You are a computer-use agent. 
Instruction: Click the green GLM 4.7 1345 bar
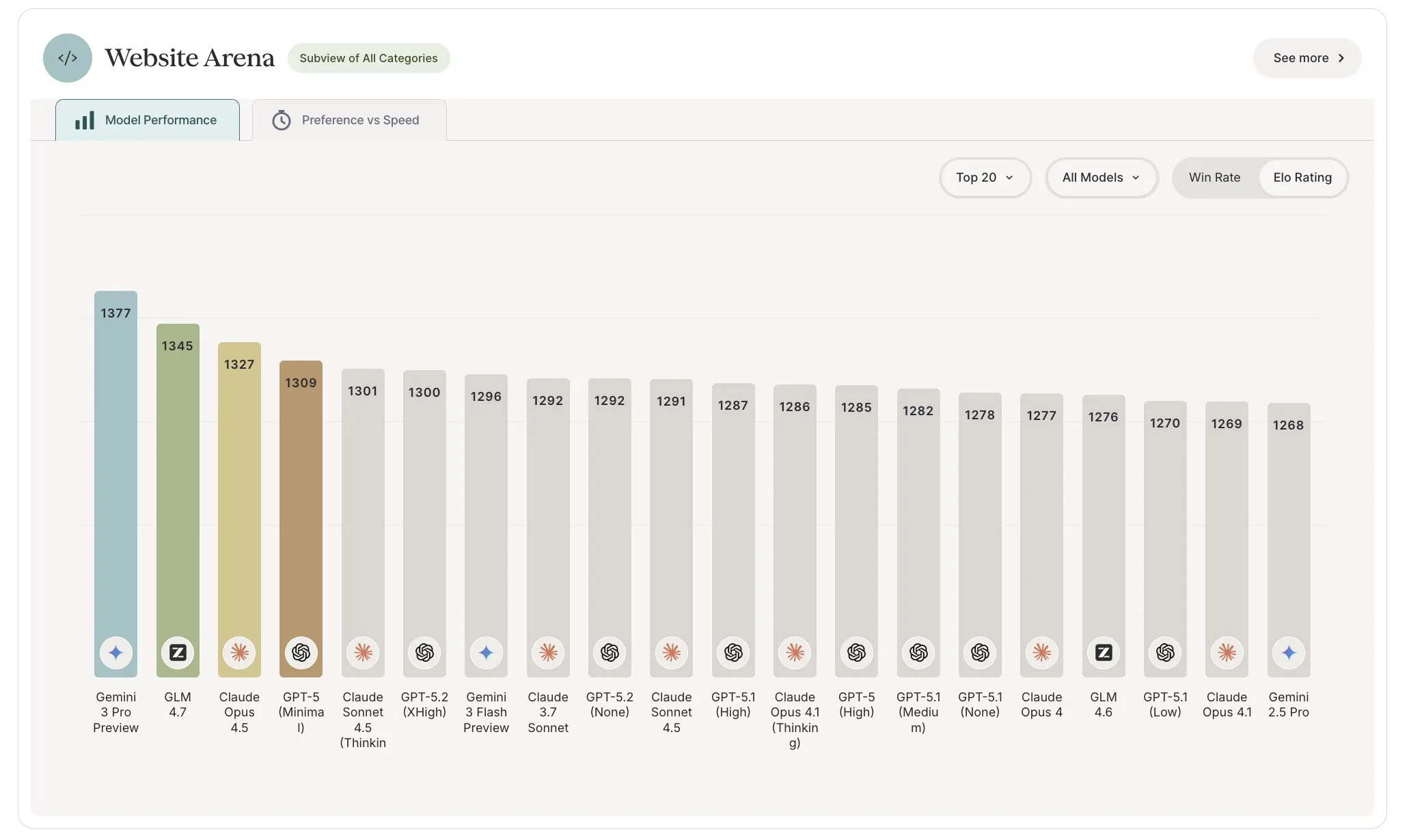[x=178, y=492]
